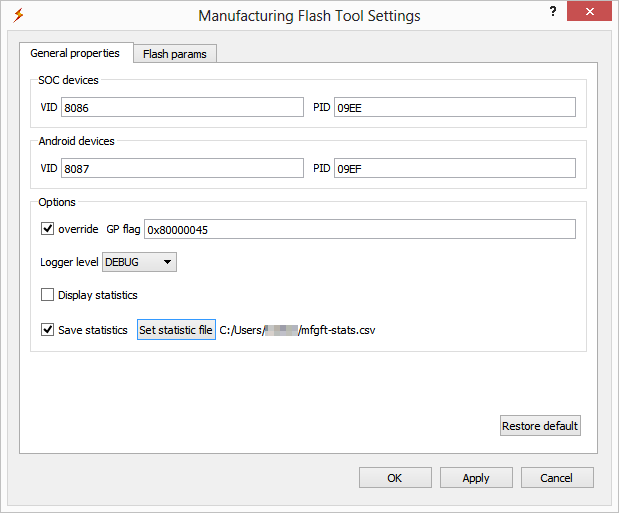Screen dimensions: 619x513
Task: Select the General properties tab
Action: (75, 53)
